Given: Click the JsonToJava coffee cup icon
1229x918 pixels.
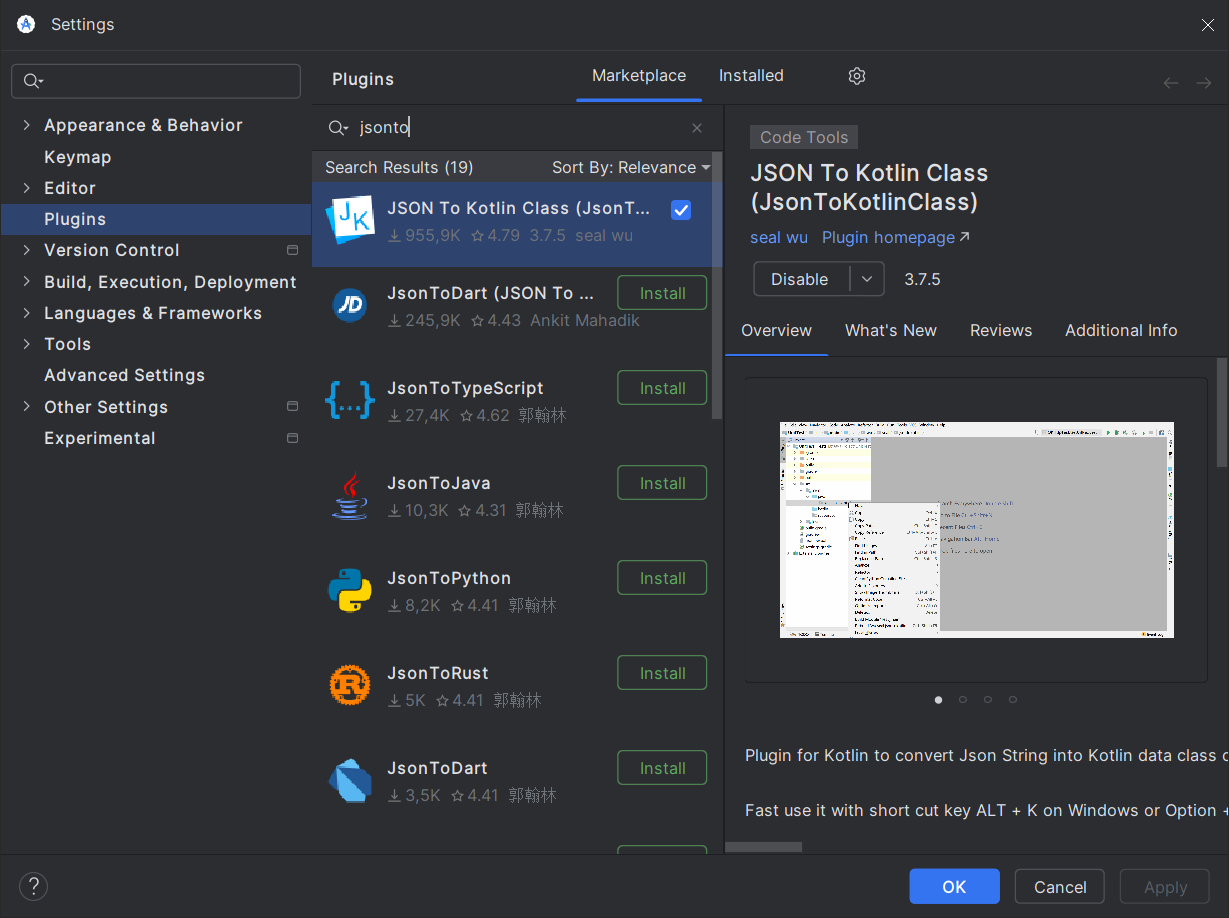Looking at the screenshot, I should point(350,495).
